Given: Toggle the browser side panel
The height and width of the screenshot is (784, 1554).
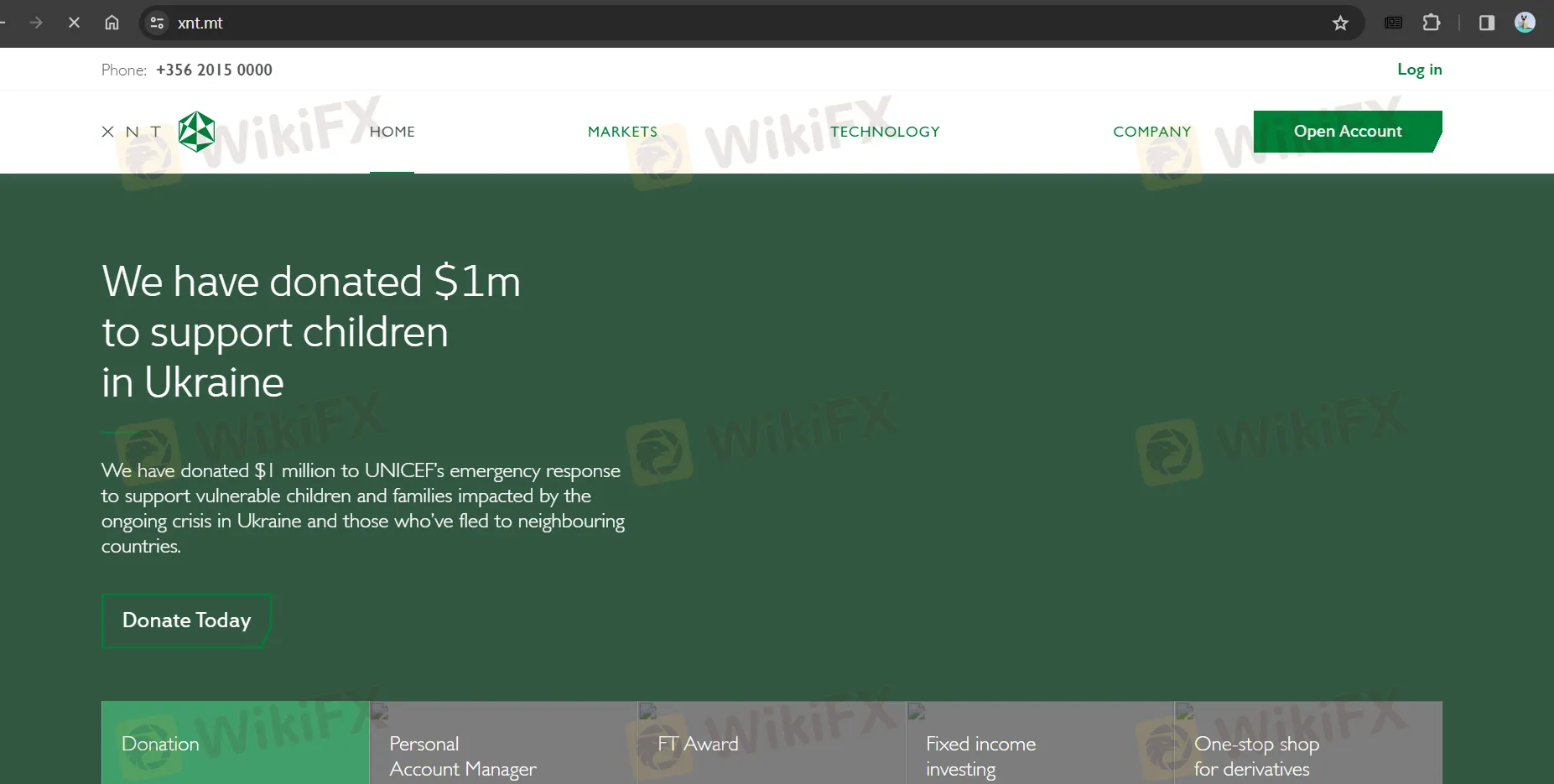Looking at the screenshot, I should point(1488,23).
